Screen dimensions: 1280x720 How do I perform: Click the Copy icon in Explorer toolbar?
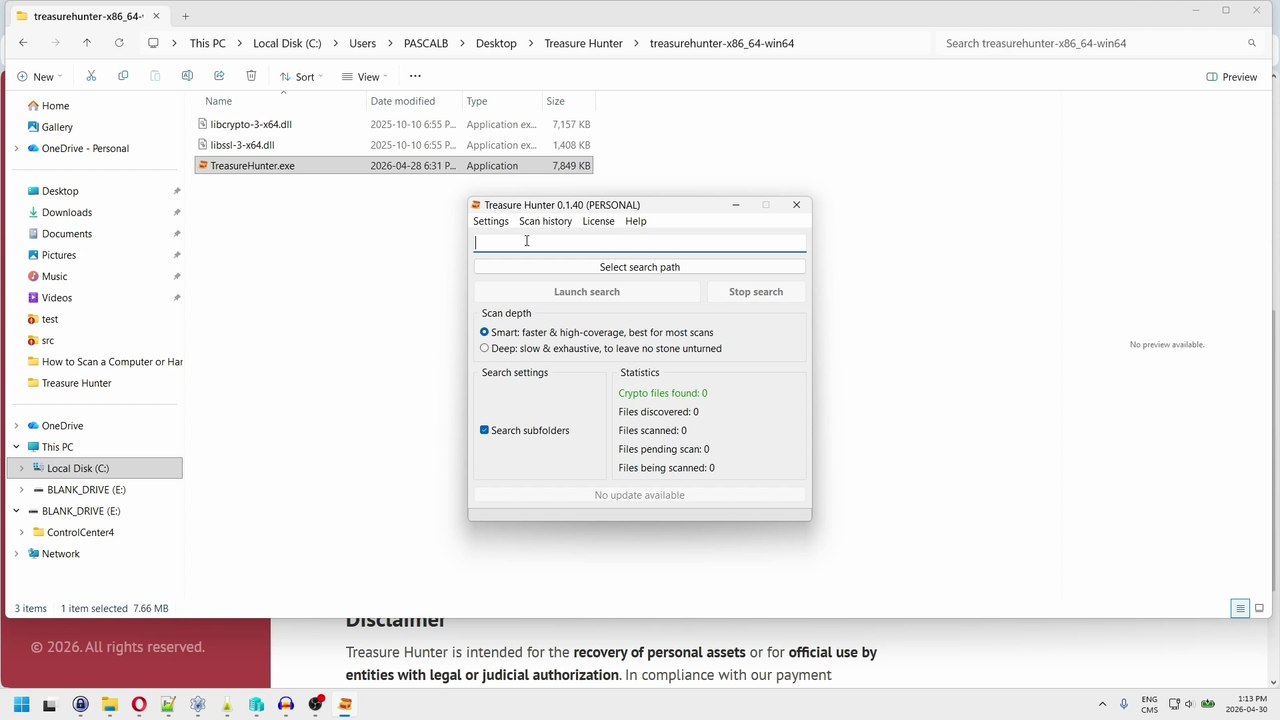pyautogui.click(x=123, y=76)
